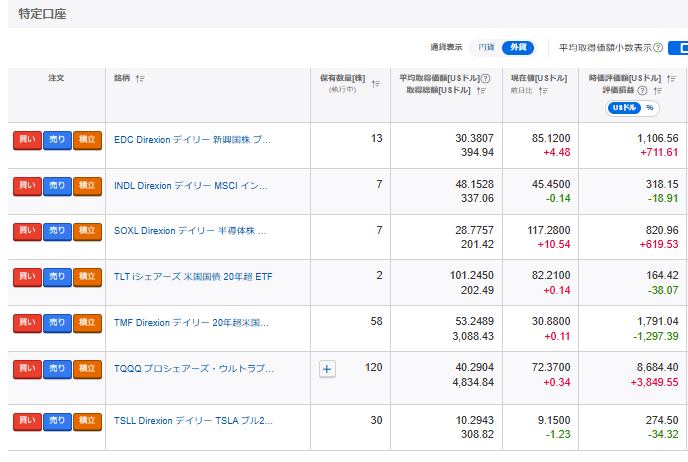Image resolution: width=688 pixels, height=462 pixels.
Task: Open SOXL Direxion デイリー 半導体株 link
Action: (x=190, y=231)
